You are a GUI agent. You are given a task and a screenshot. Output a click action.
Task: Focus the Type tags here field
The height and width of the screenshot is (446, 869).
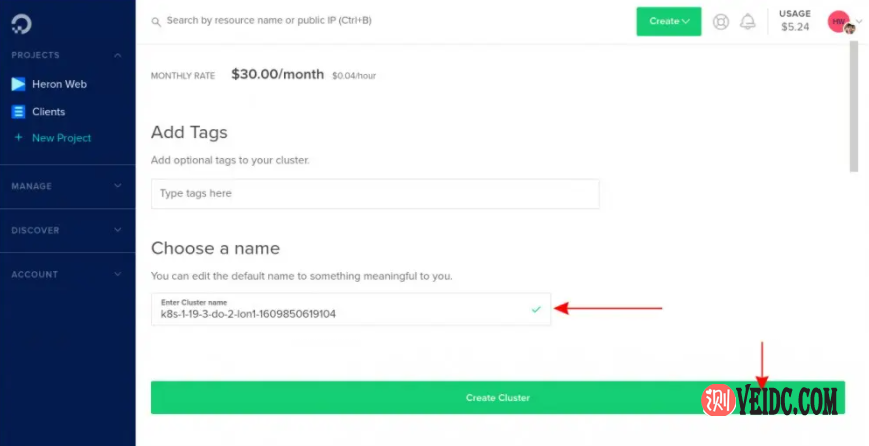click(375, 194)
